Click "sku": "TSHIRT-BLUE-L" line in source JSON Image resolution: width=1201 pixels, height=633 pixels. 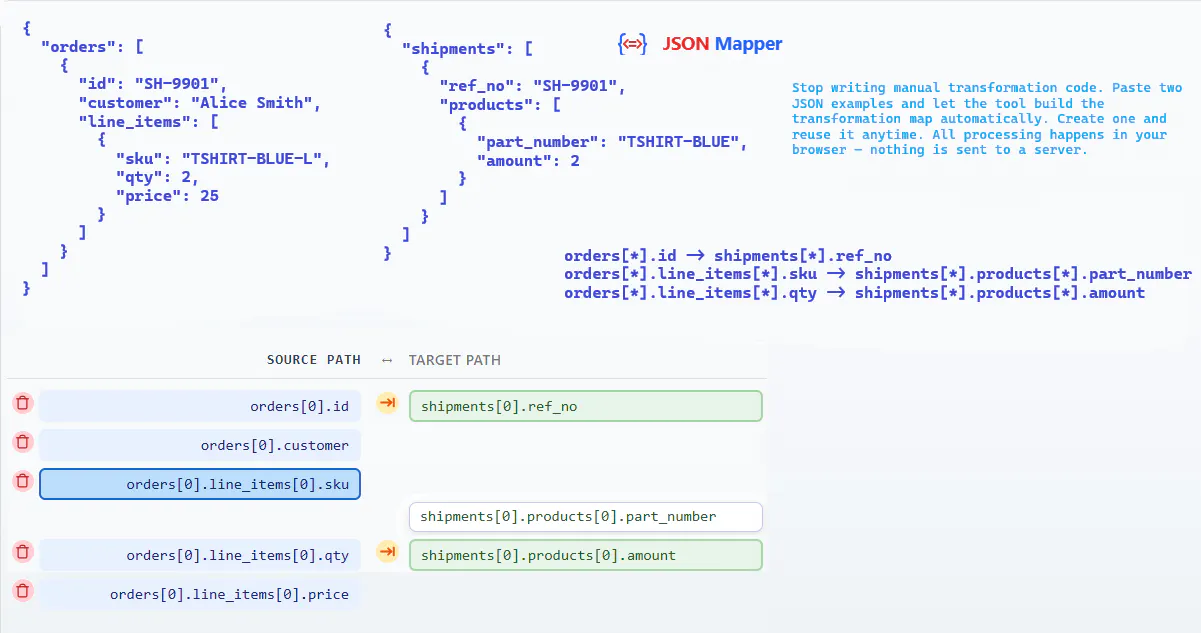pyautogui.click(x=222, y=159)
